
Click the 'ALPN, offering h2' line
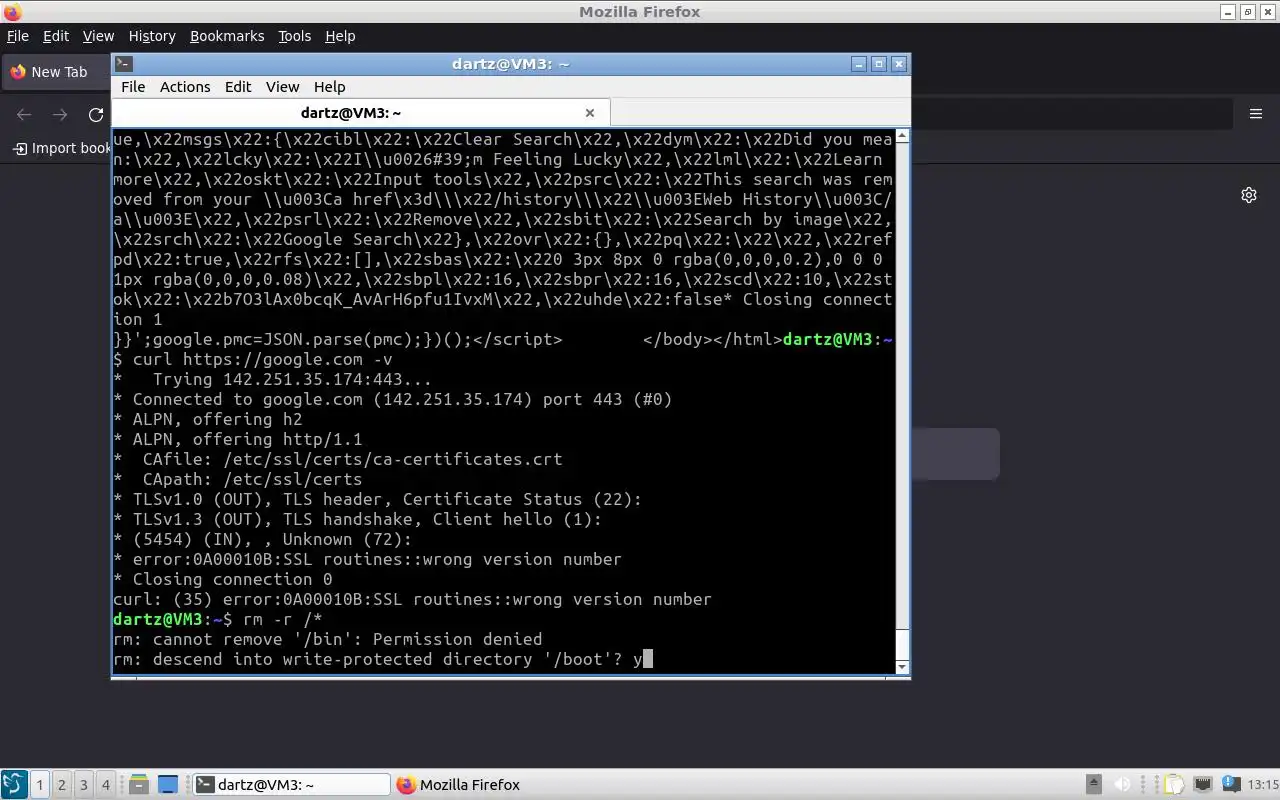[207, 419]
